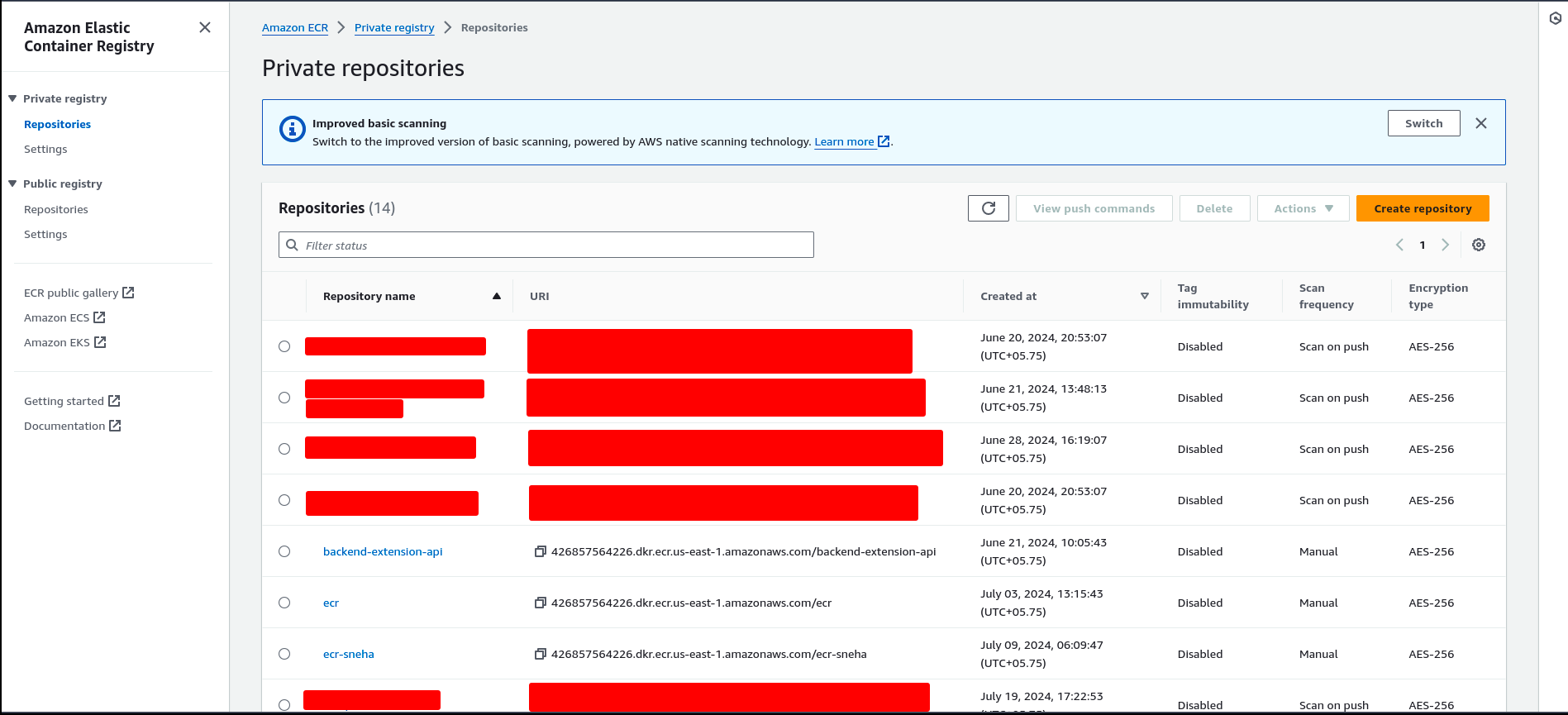Click the search magnifier in filter box
1568x715 pixels.
292,245
